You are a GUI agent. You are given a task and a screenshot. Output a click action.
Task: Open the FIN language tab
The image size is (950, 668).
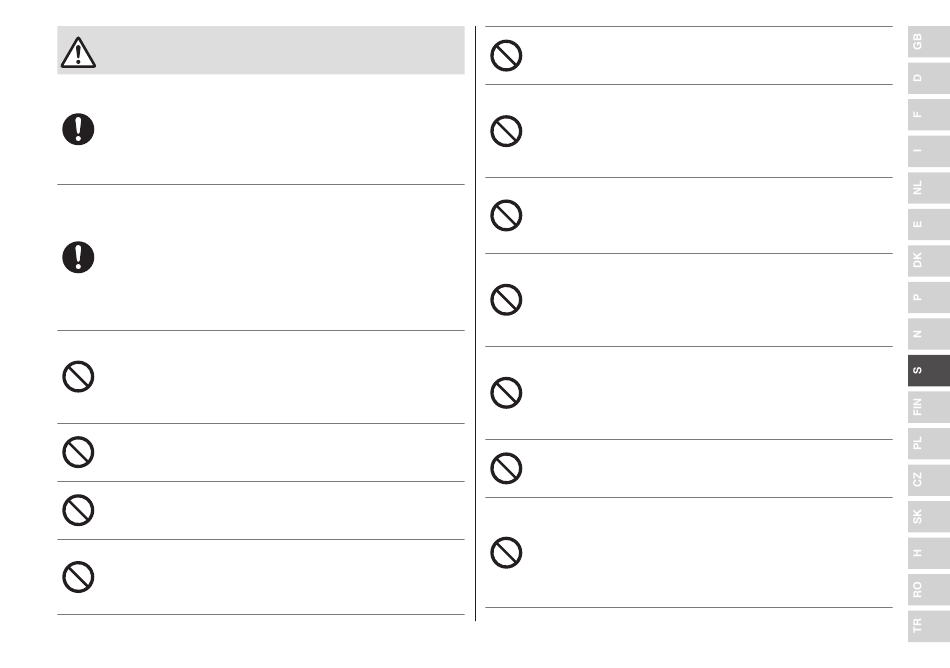point(929,407)
